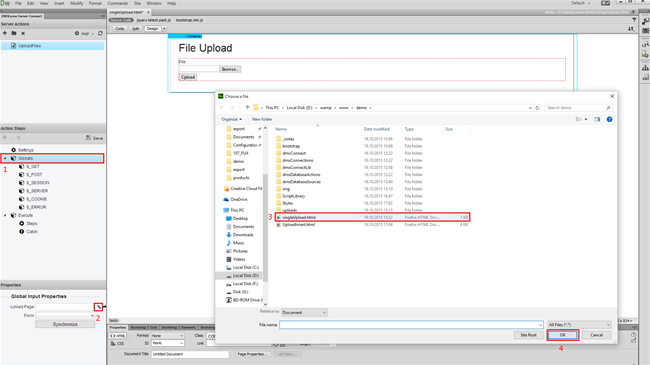
Task: Browse for the Linked Page file
Action: (x=99, y=307)
